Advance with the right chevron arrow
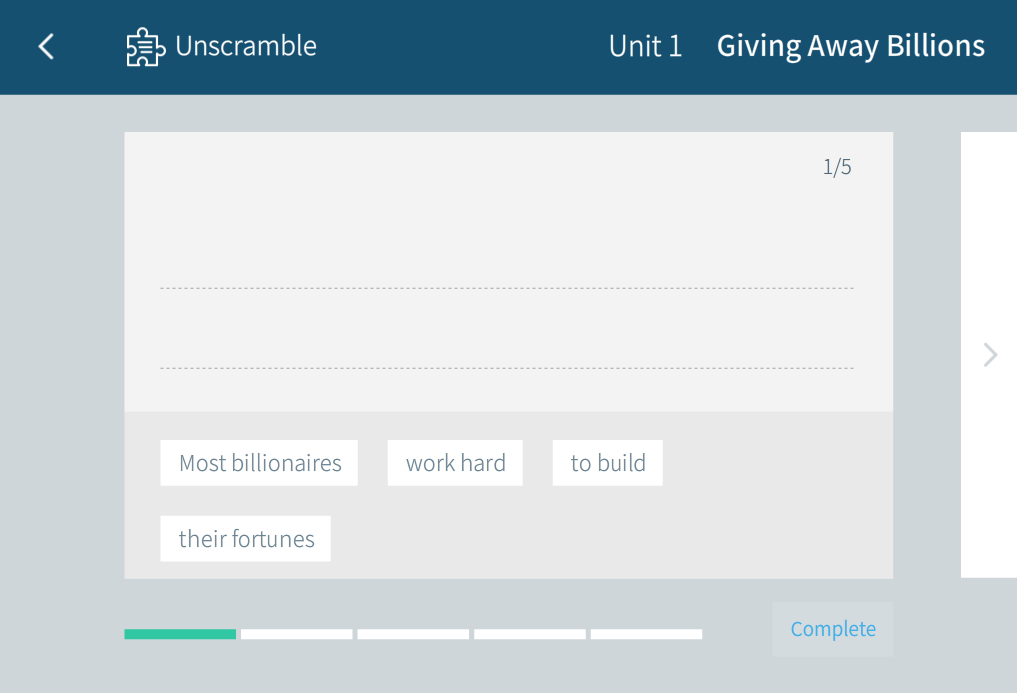Viewport: 1017px width, 693px height. tap(990, 355)
